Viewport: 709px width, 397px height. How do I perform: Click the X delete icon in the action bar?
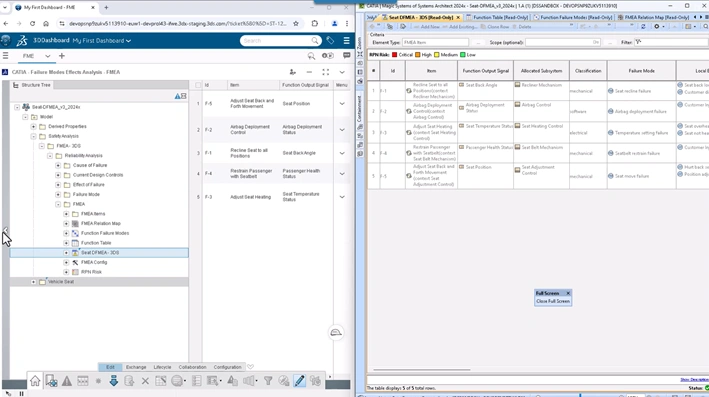click(145, 381)
